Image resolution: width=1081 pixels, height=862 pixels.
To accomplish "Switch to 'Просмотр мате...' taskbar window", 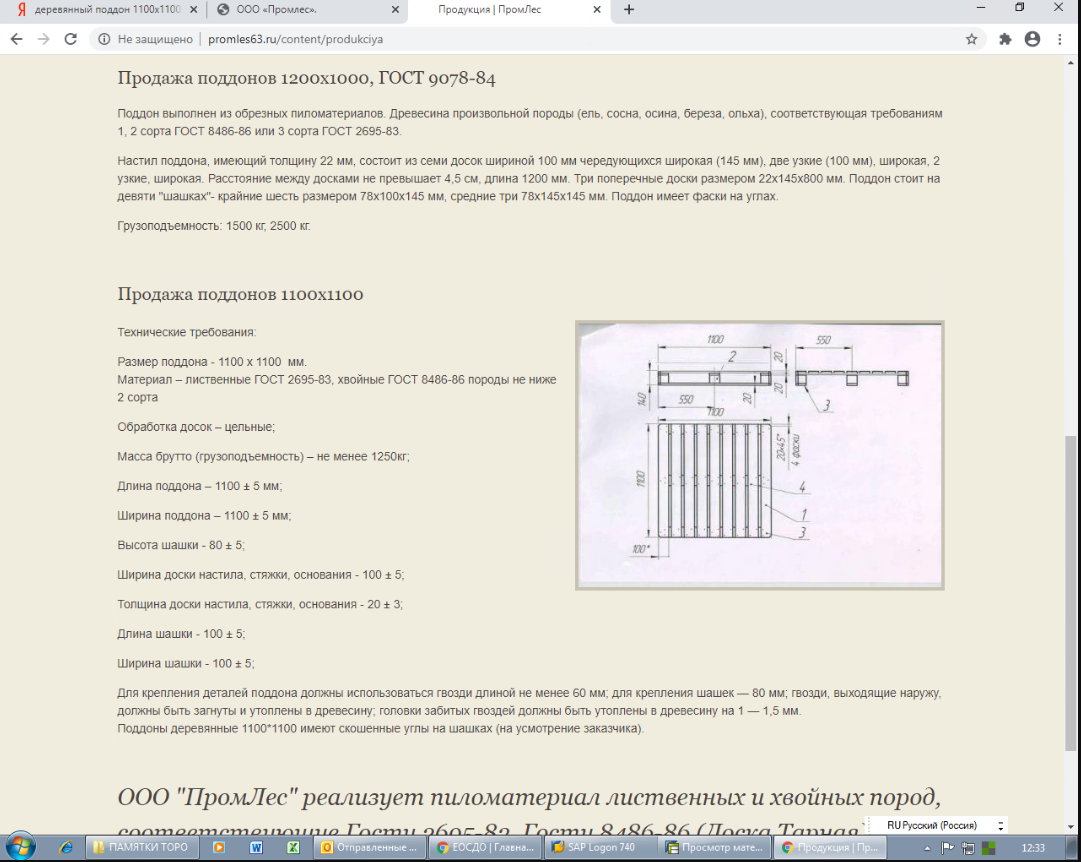I will [715, 848].
